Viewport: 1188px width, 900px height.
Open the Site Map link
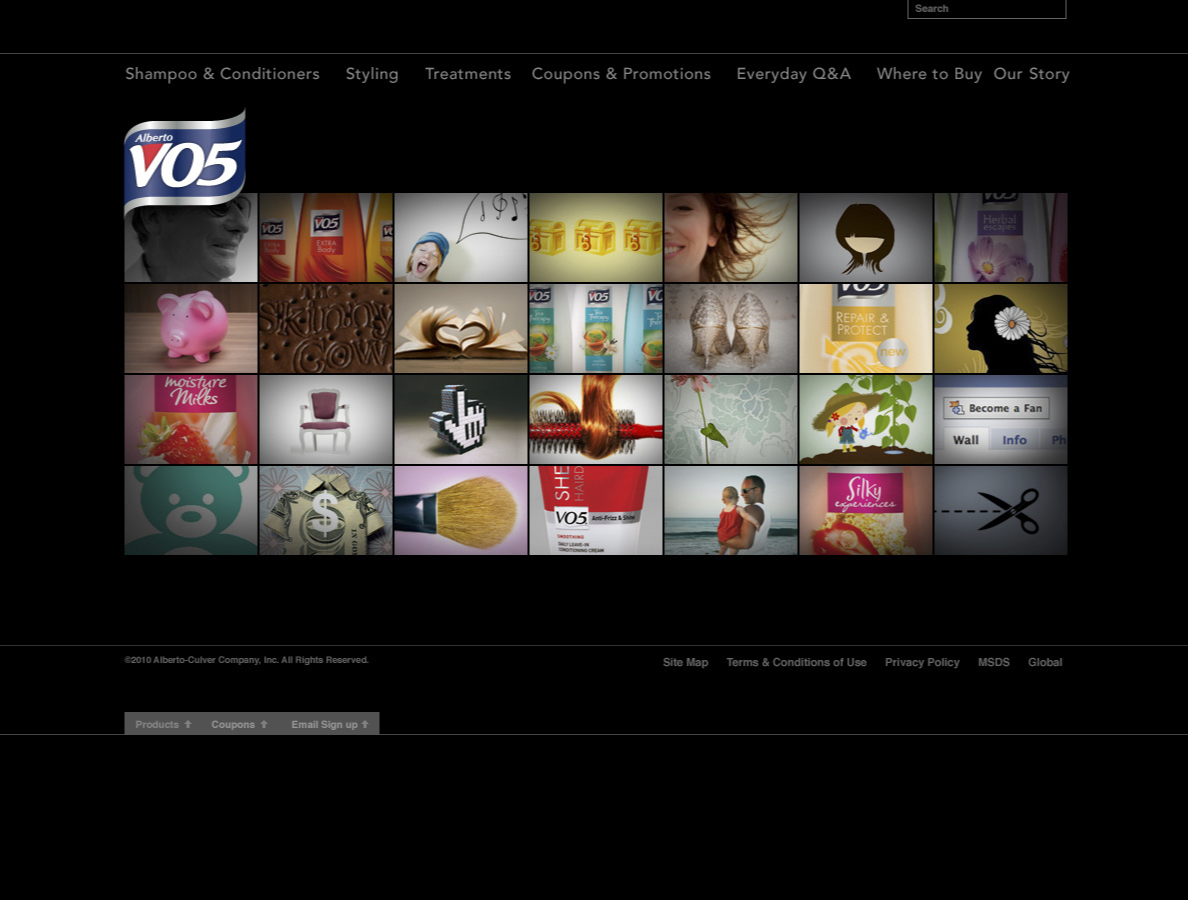(x=686, y=662)
